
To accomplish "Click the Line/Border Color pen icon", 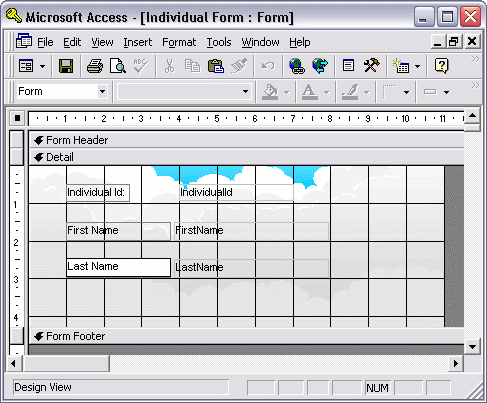I will click(x=350, y=92).
